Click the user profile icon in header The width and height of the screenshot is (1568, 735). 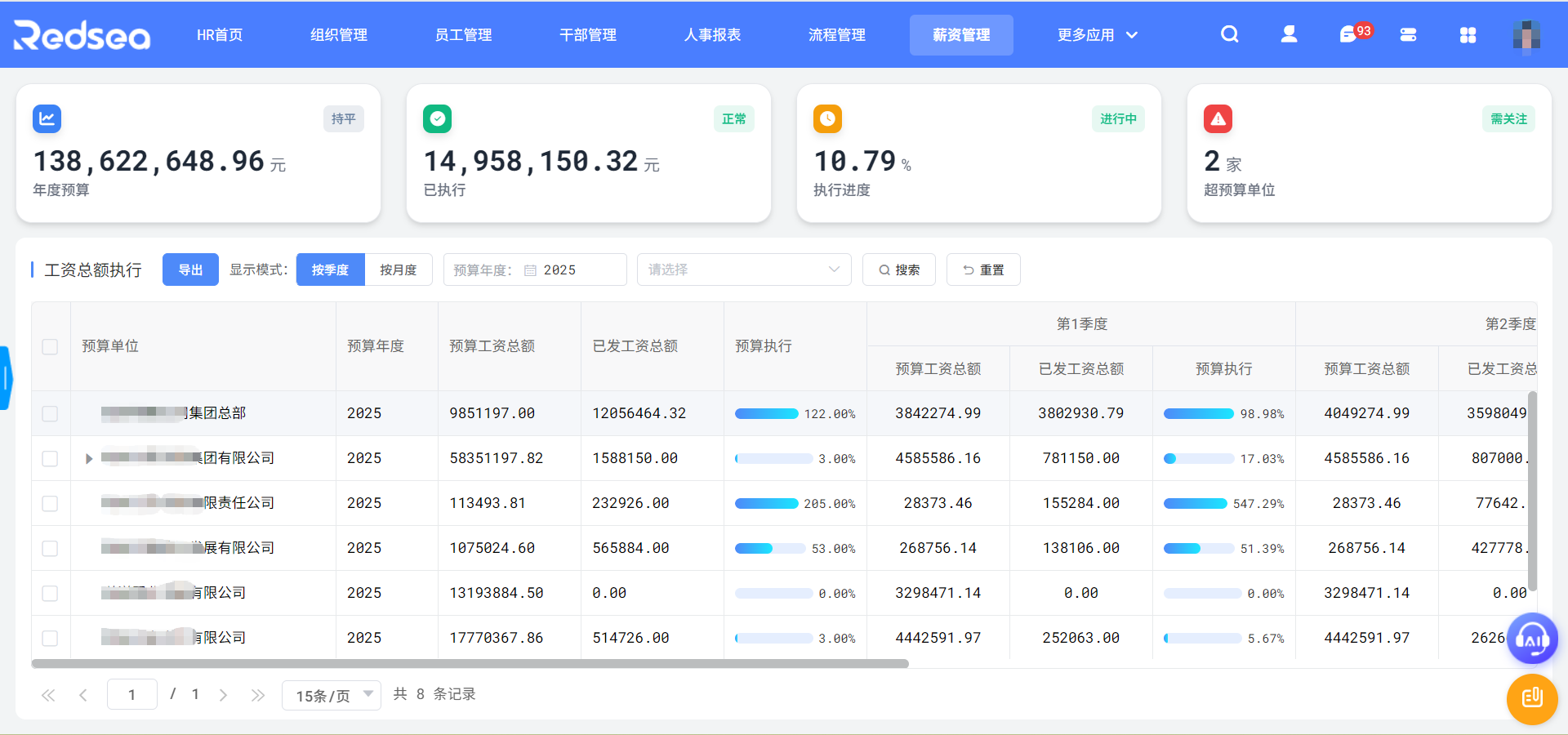tap(1289, 34)
